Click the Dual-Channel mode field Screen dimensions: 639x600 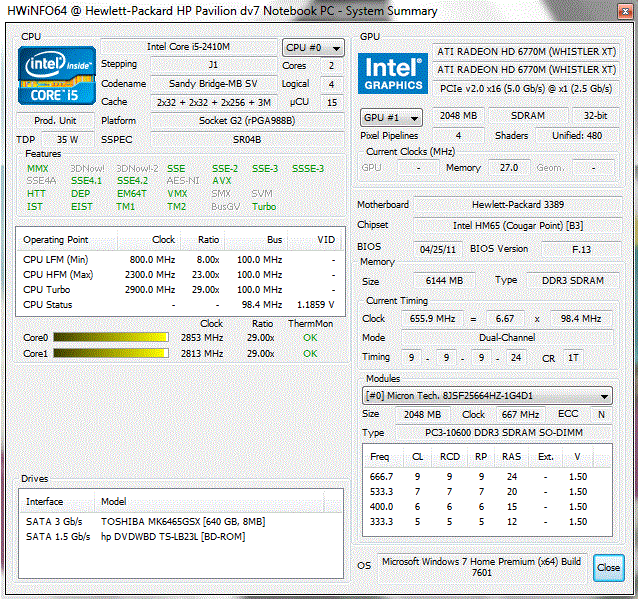click(x=507, y=338)
